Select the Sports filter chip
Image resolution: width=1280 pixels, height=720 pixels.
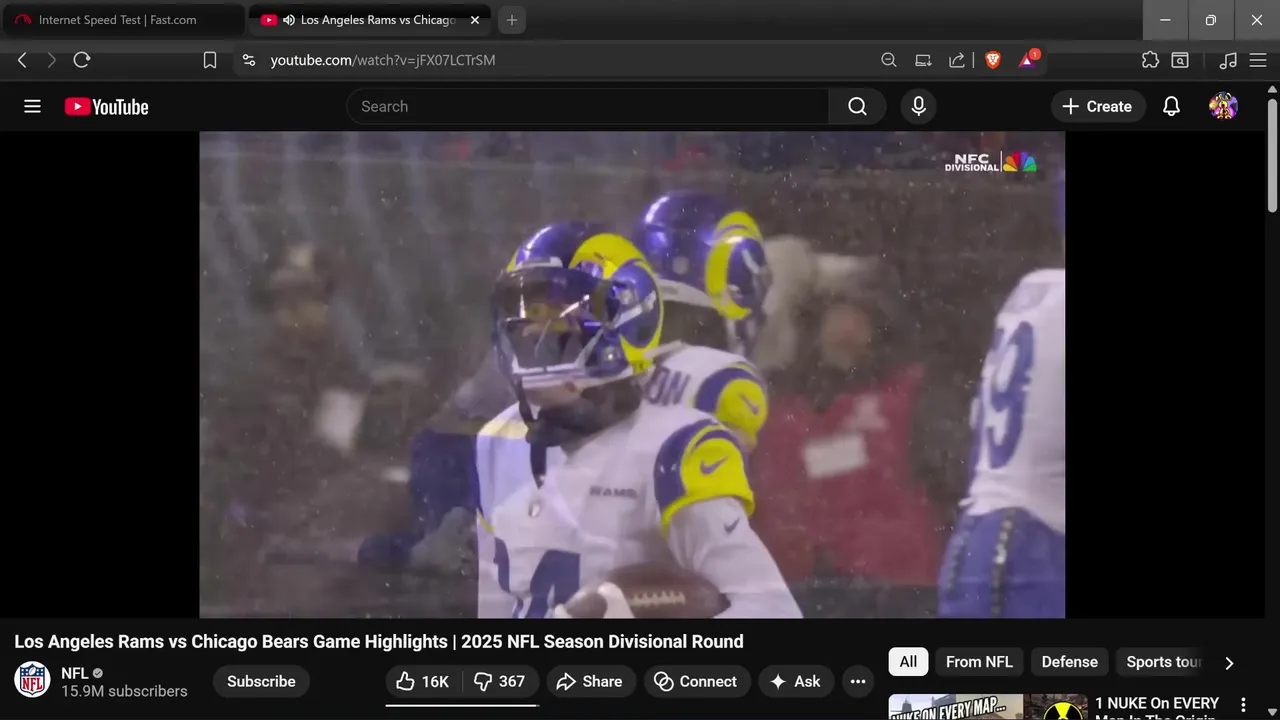pos(1160,662)
